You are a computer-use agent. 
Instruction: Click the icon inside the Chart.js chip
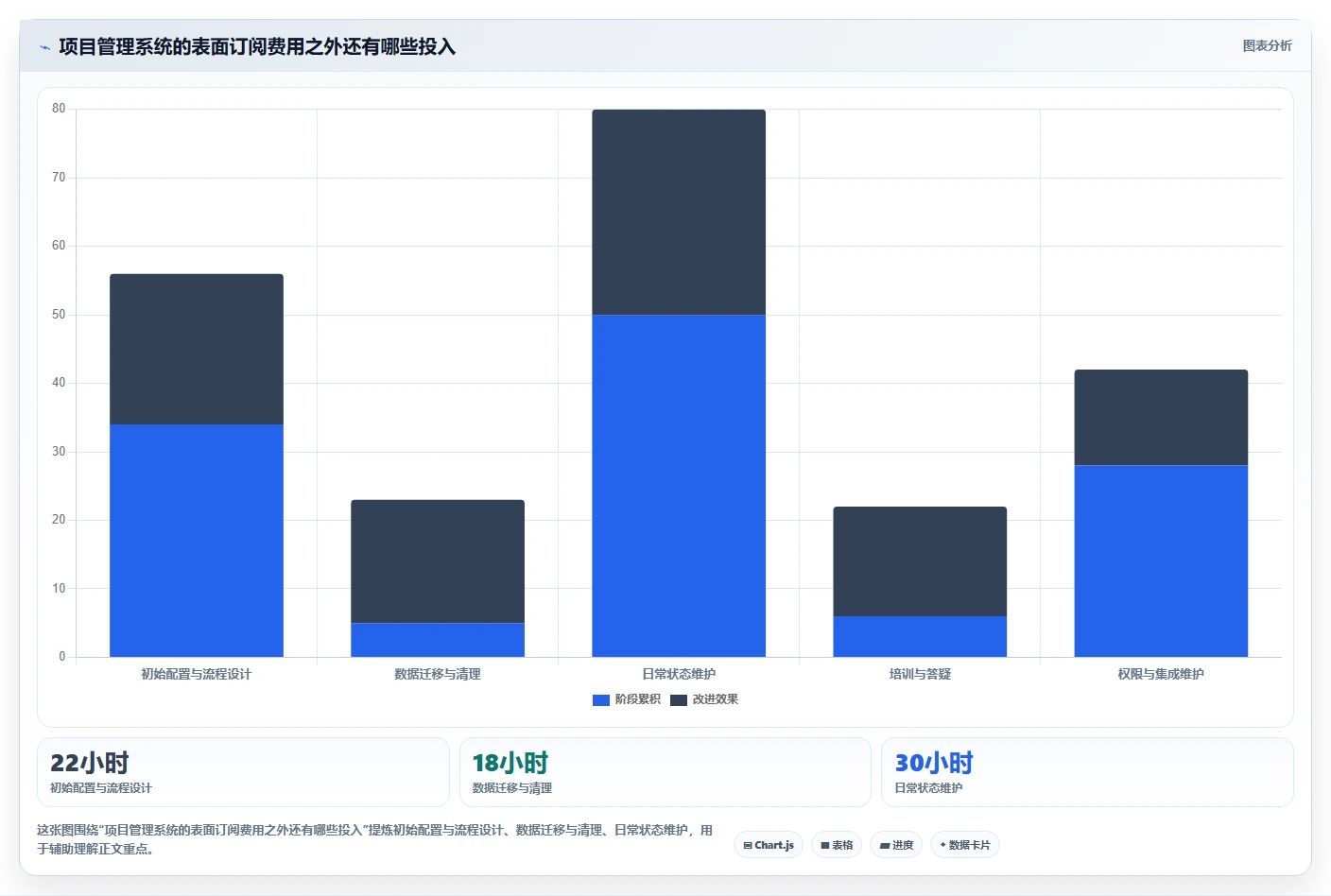748,846
